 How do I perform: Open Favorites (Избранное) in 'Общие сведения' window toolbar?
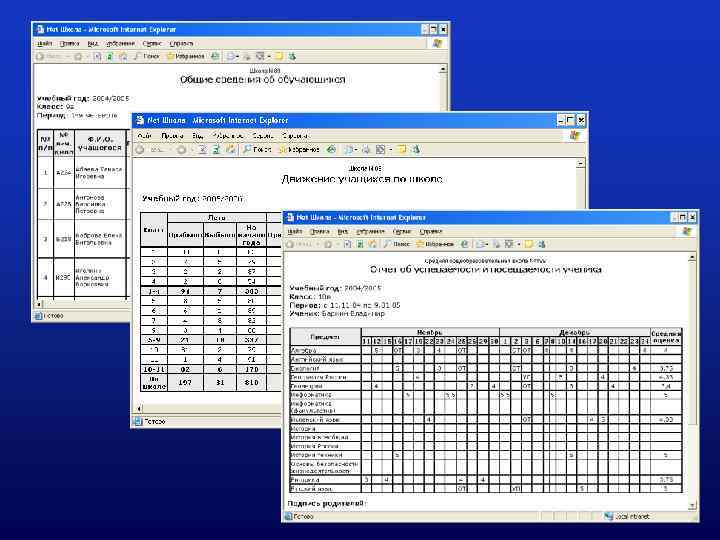pos(186,56)
